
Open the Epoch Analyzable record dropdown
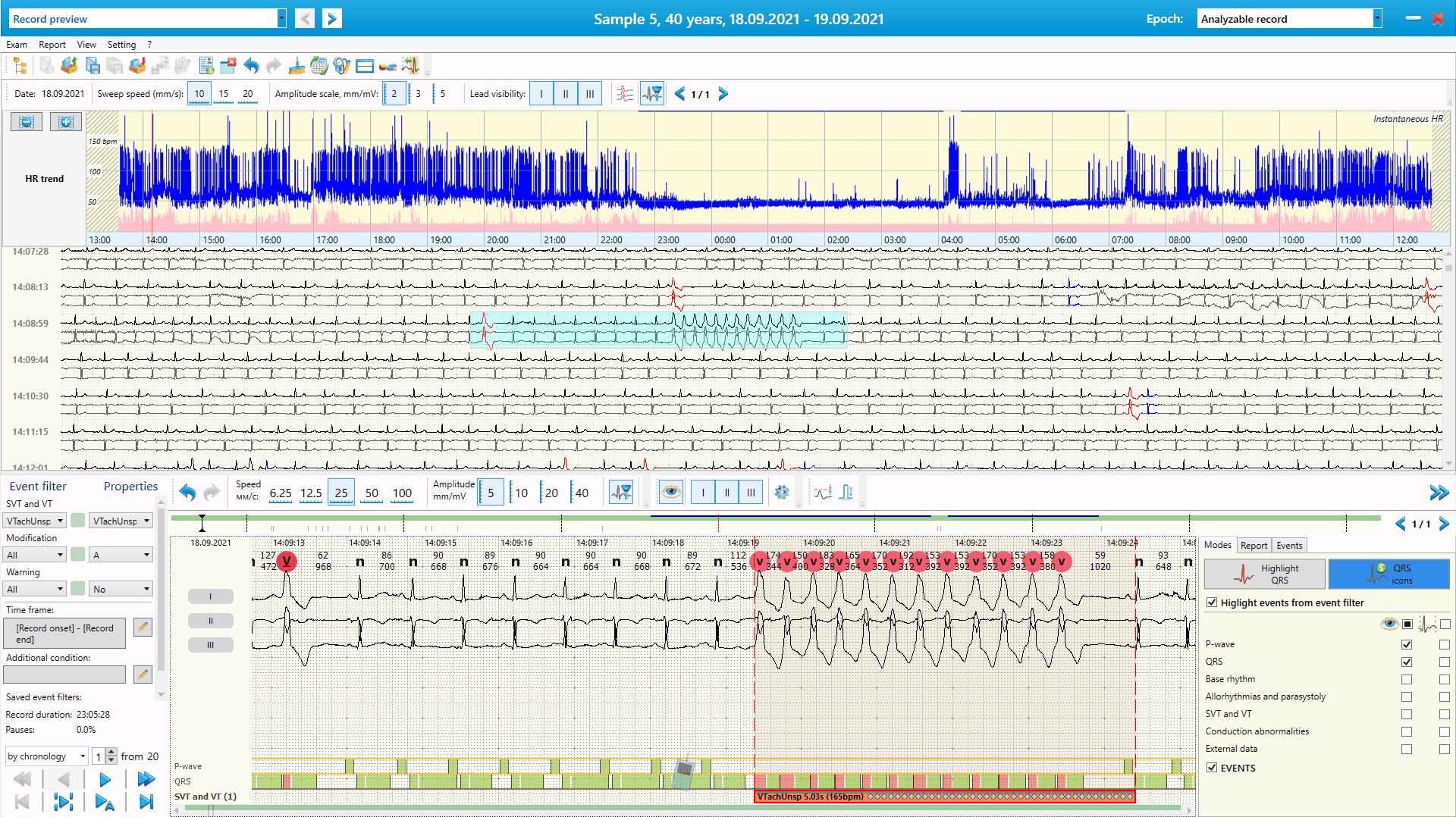click(x=1377, y=19)
